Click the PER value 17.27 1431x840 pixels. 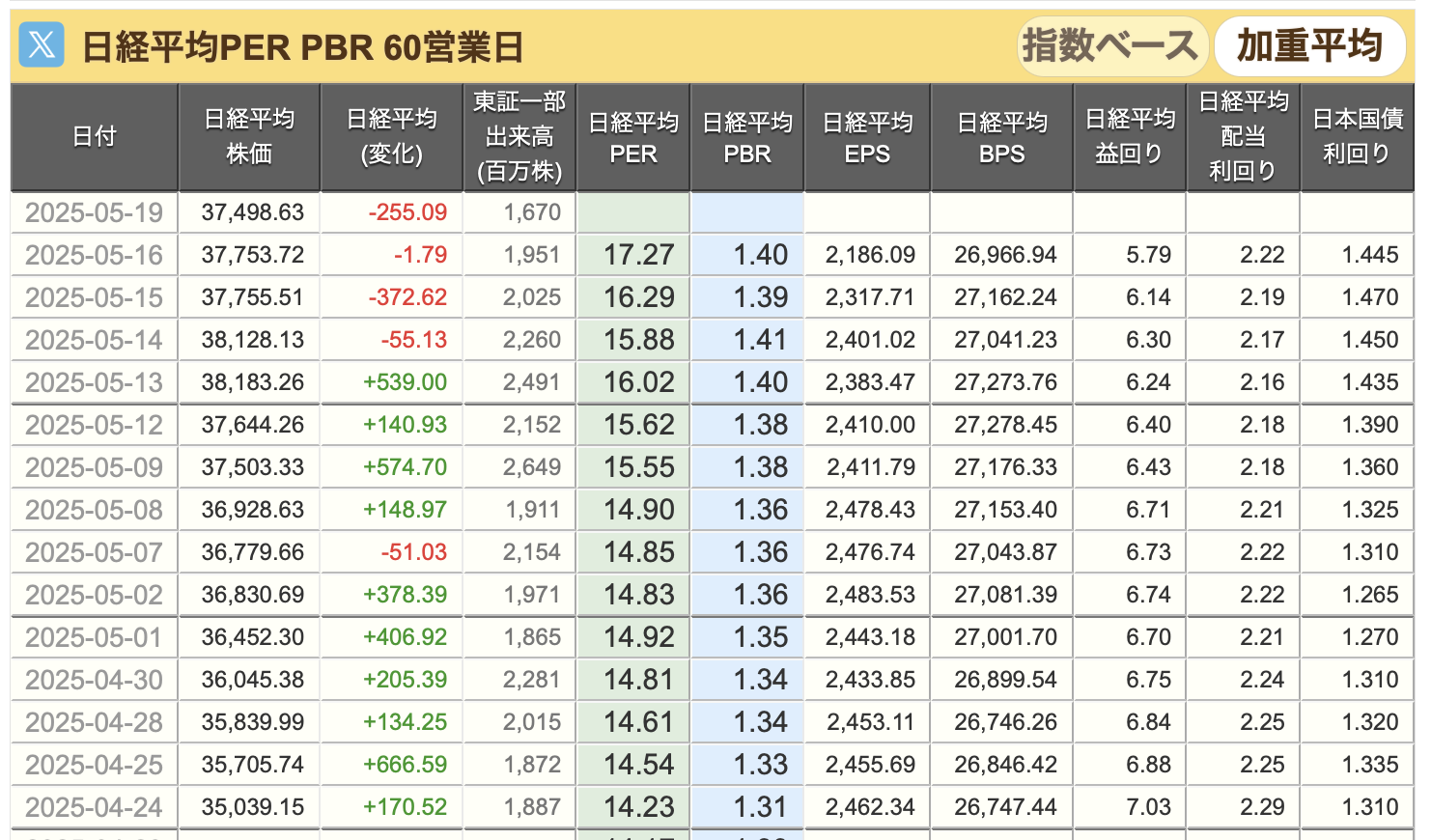pos(639,255)
